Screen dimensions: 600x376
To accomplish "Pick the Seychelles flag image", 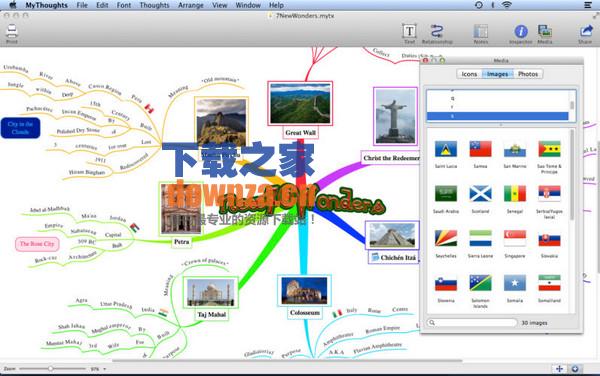I will click(x=446, y=238).
